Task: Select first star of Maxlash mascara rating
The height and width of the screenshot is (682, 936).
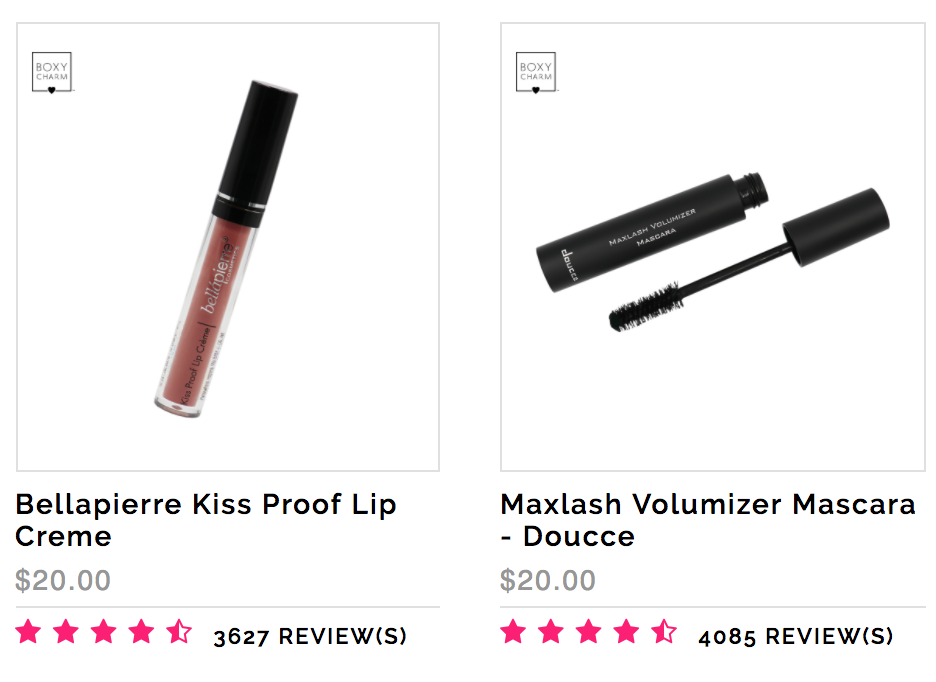Action: [513, 631]
